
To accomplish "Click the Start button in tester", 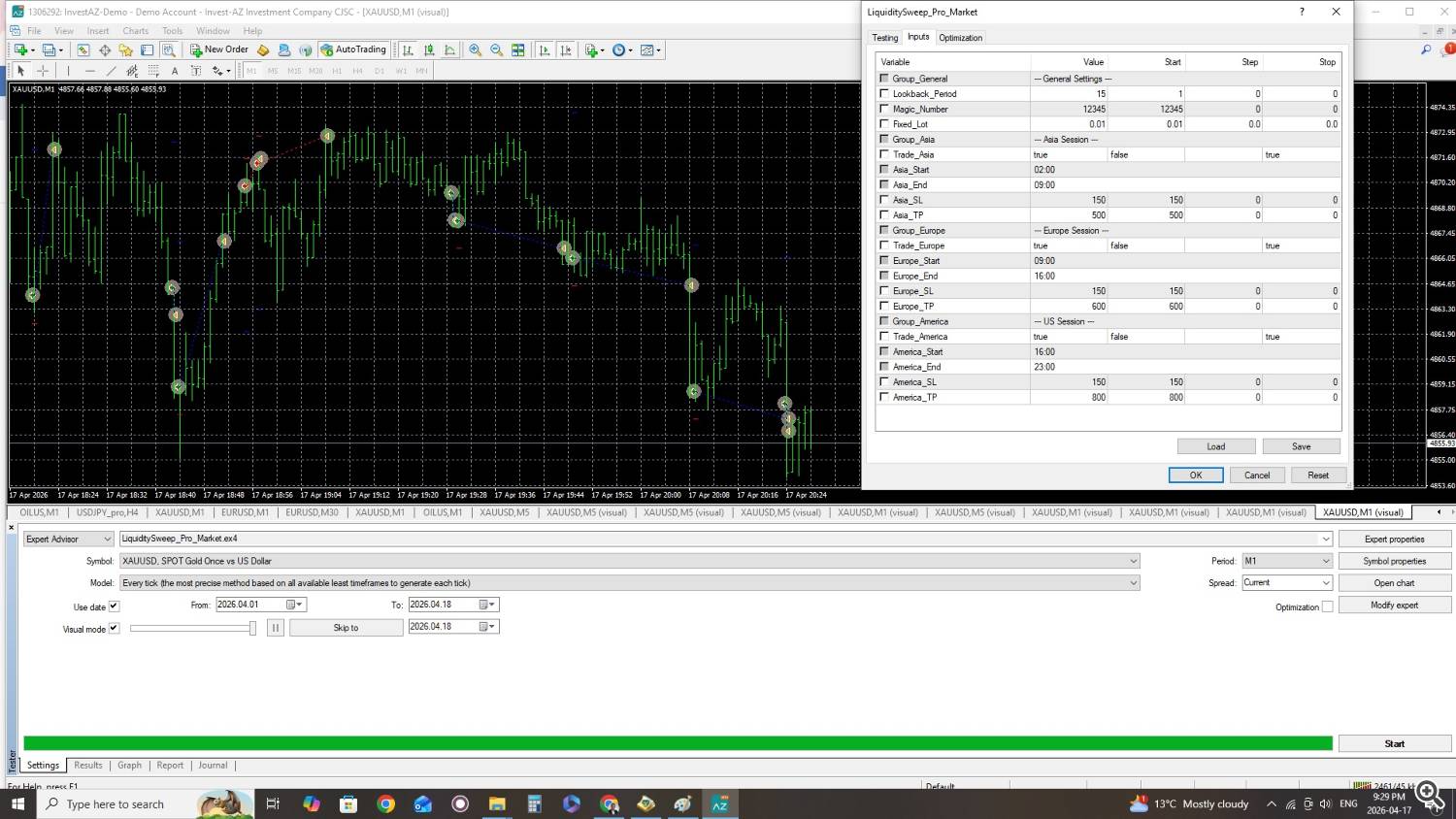I will [1395, 743].
